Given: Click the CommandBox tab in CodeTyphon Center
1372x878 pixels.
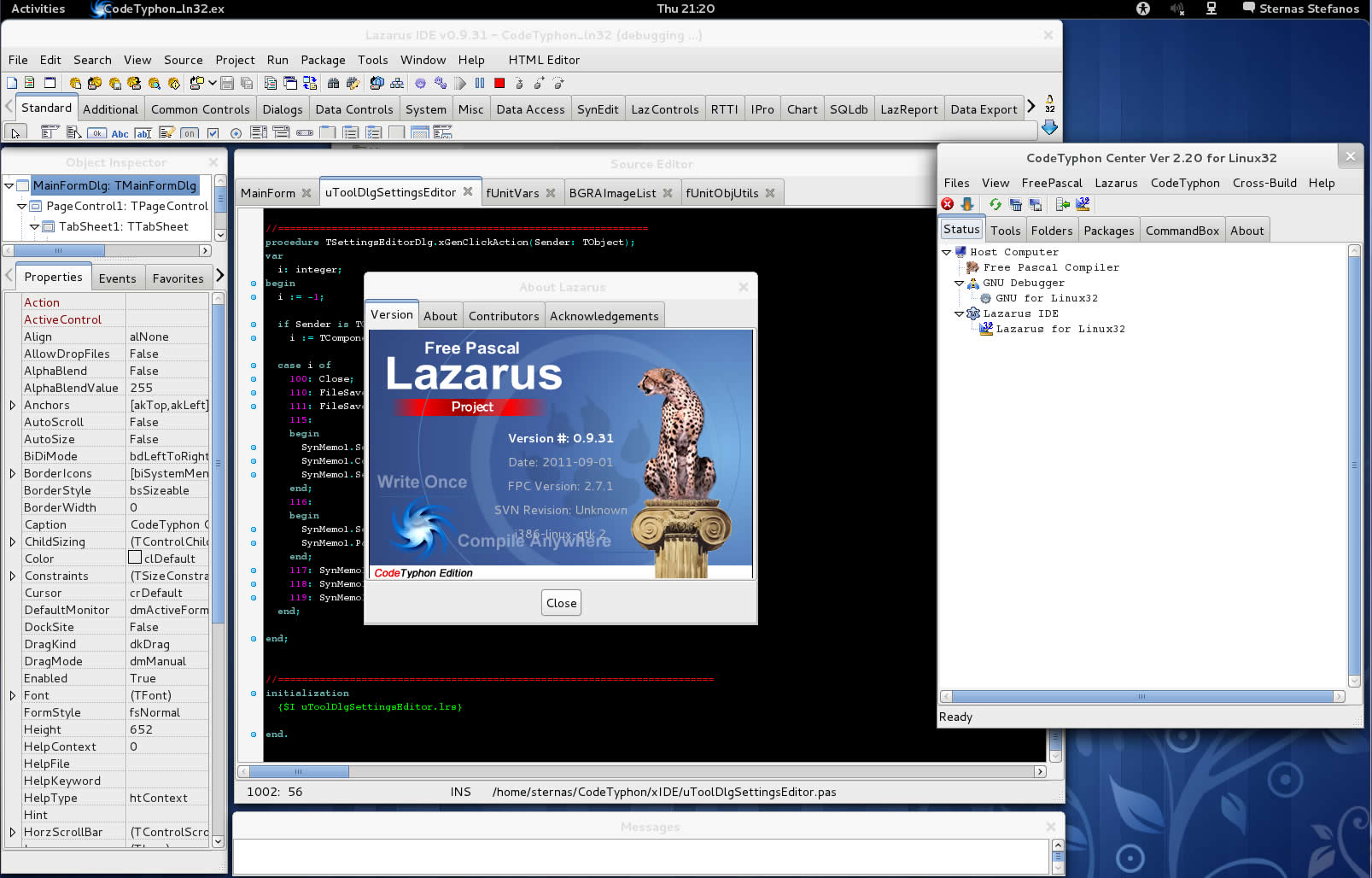Looking at the screenshot, I should pyautogui.click(x=1182, y=231).
